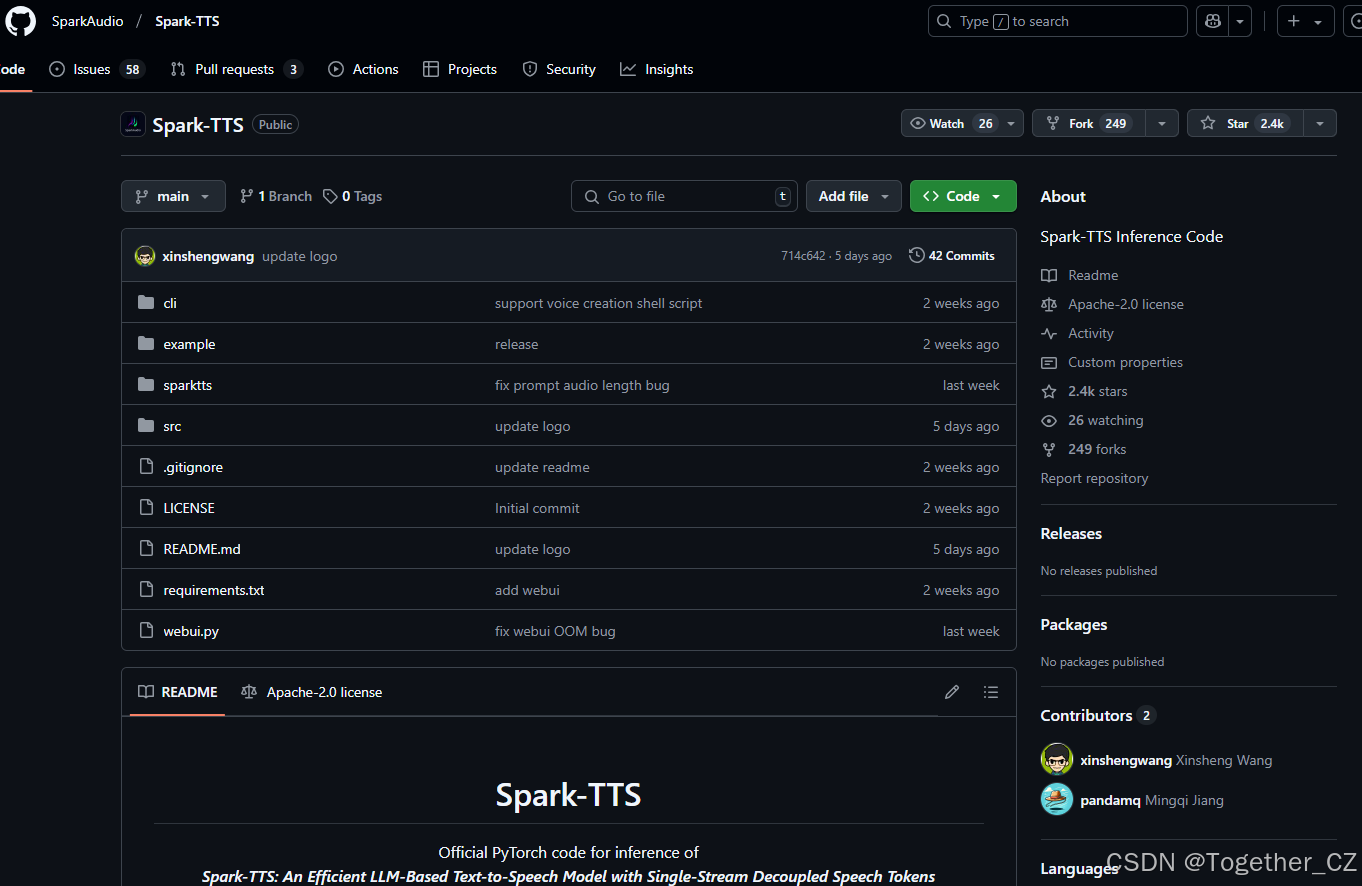The height and width of the screenshot is (886, 1362).
Task: Open the Spark-TTS breadcrumb link
Action: point(187,21)
